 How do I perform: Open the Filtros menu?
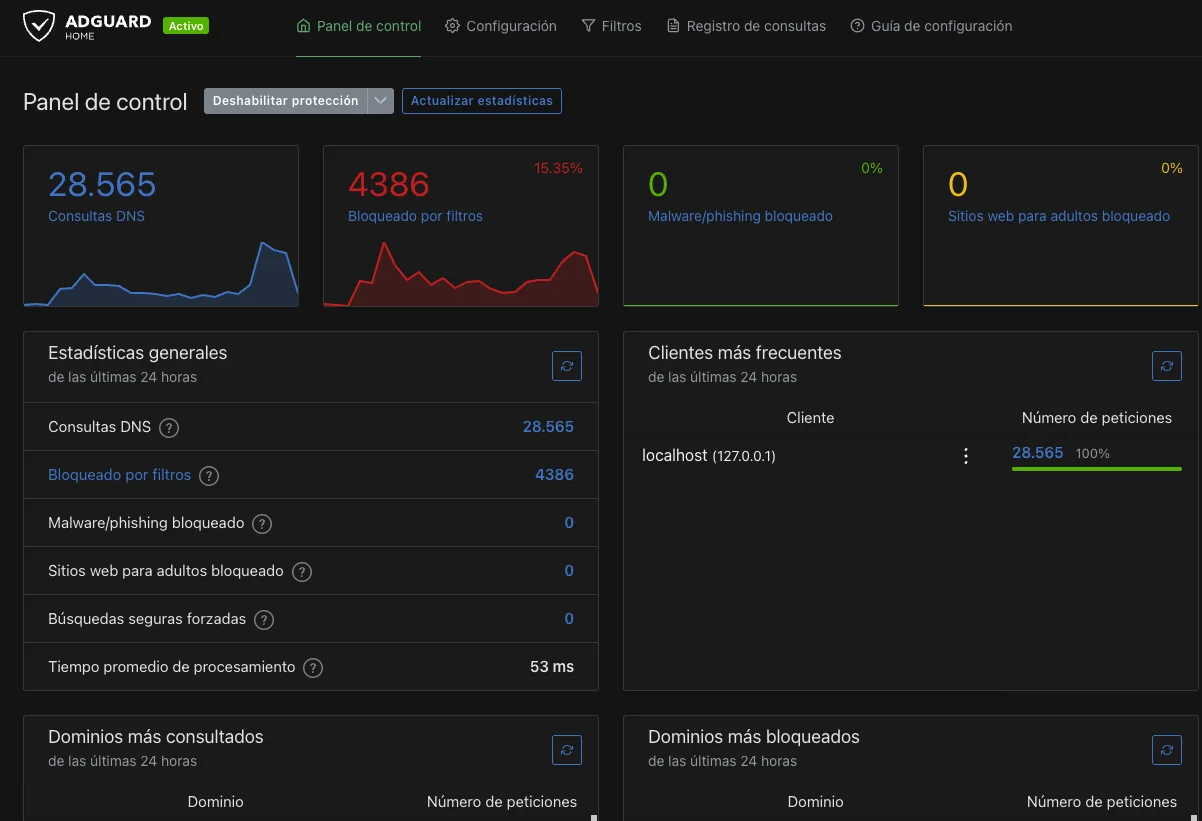611,26
